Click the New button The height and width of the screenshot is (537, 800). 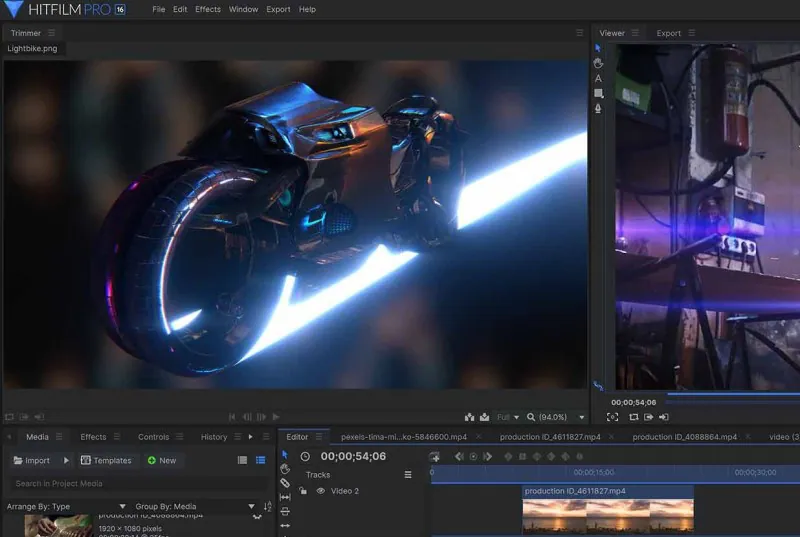162,461
